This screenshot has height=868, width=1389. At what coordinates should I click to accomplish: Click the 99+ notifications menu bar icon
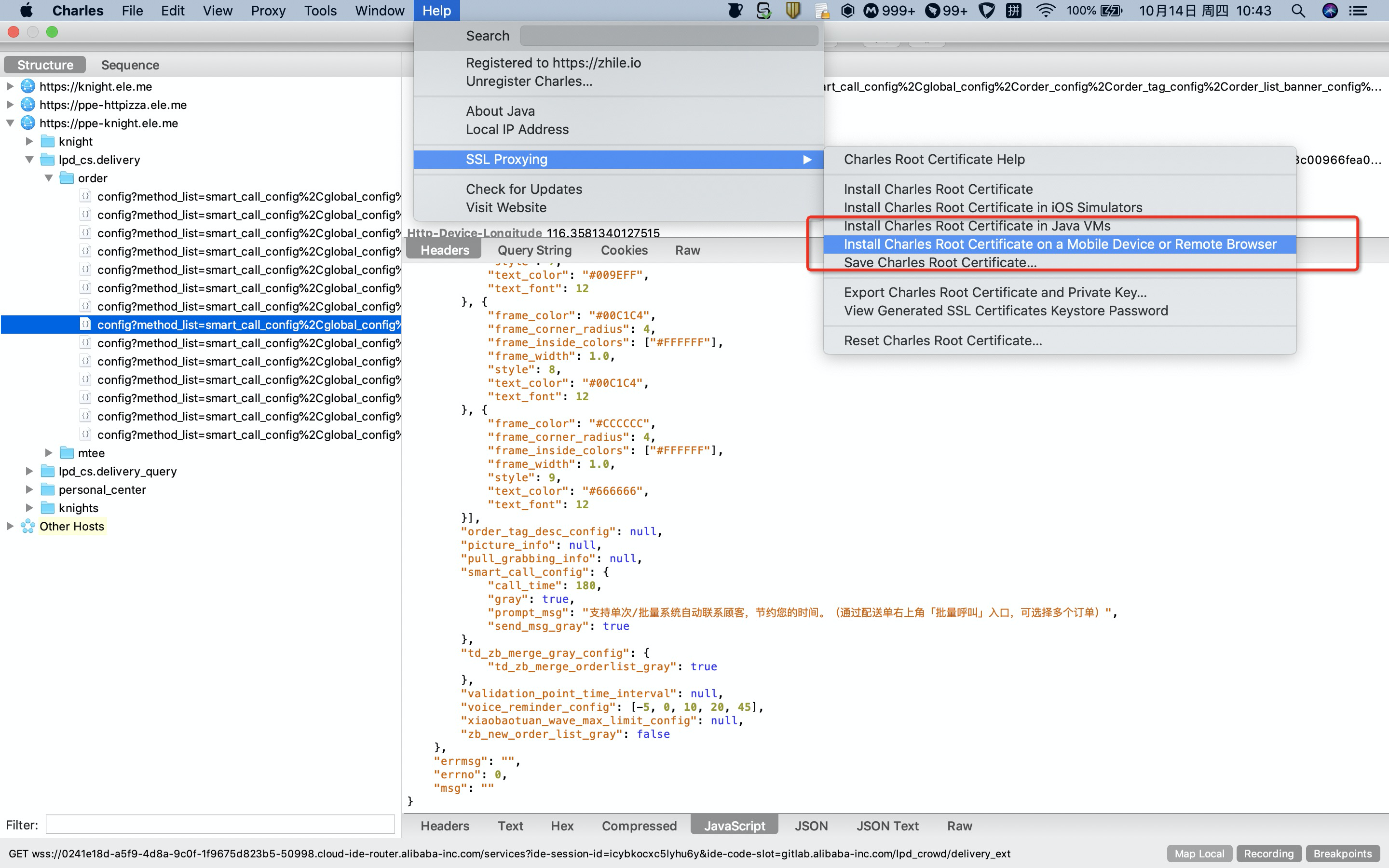click(946, 10)
